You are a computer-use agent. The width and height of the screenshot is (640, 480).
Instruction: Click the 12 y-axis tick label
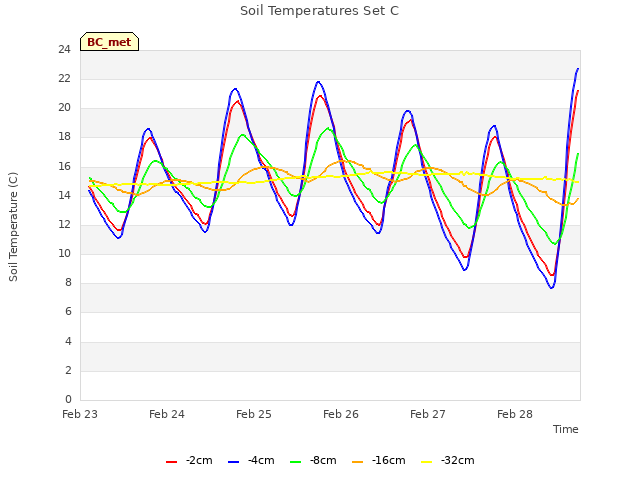pos(64,224)
